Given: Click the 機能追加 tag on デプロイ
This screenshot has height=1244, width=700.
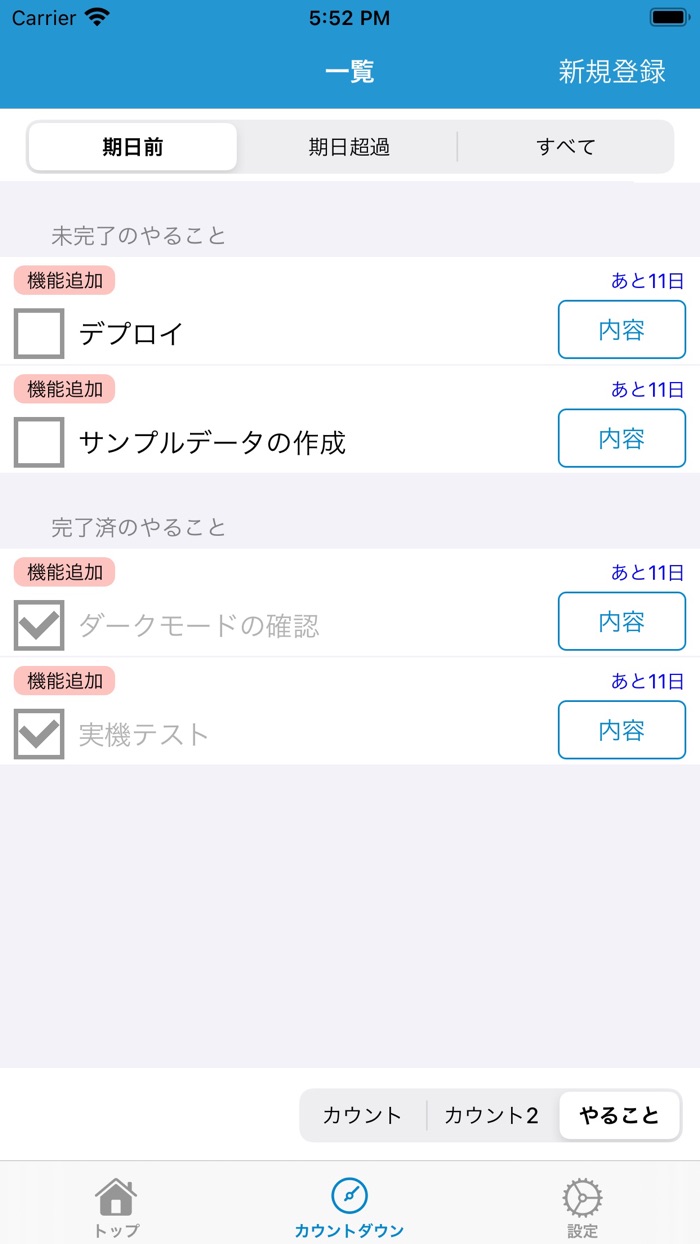Looking at the screenshot, I should 62,281.
